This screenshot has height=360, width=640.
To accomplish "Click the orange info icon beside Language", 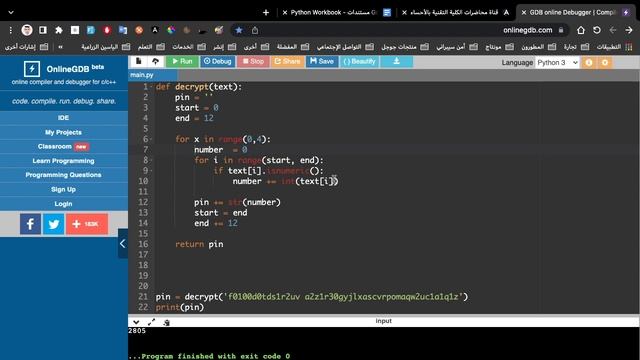I will [589, 62].
